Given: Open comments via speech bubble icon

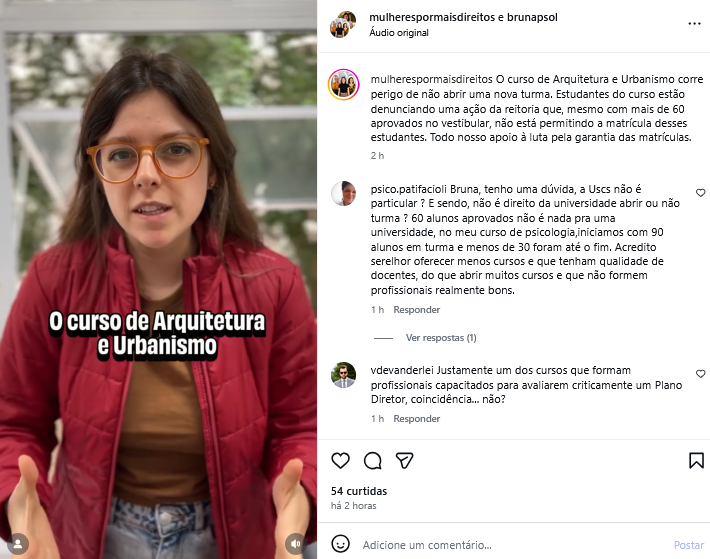Looking at the screenshot, I should (373, 460).
